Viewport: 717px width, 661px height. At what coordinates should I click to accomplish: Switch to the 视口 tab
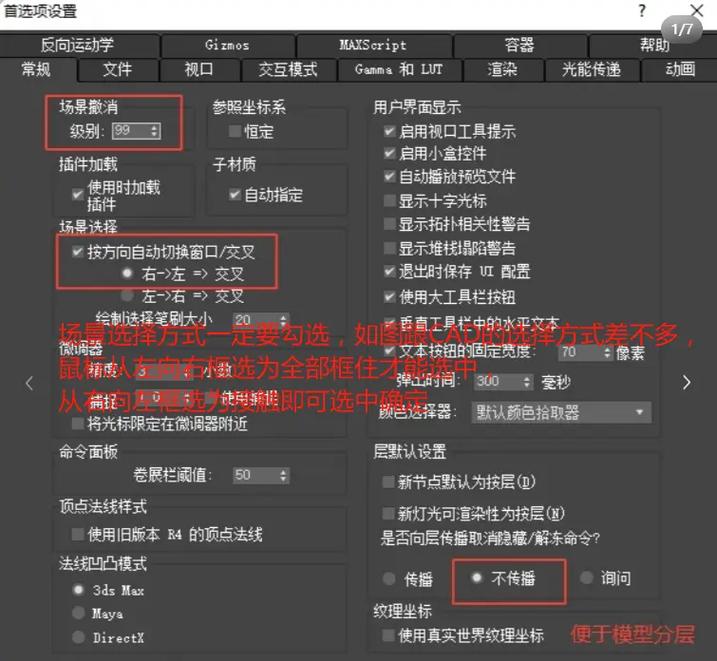tap(199, 69)
